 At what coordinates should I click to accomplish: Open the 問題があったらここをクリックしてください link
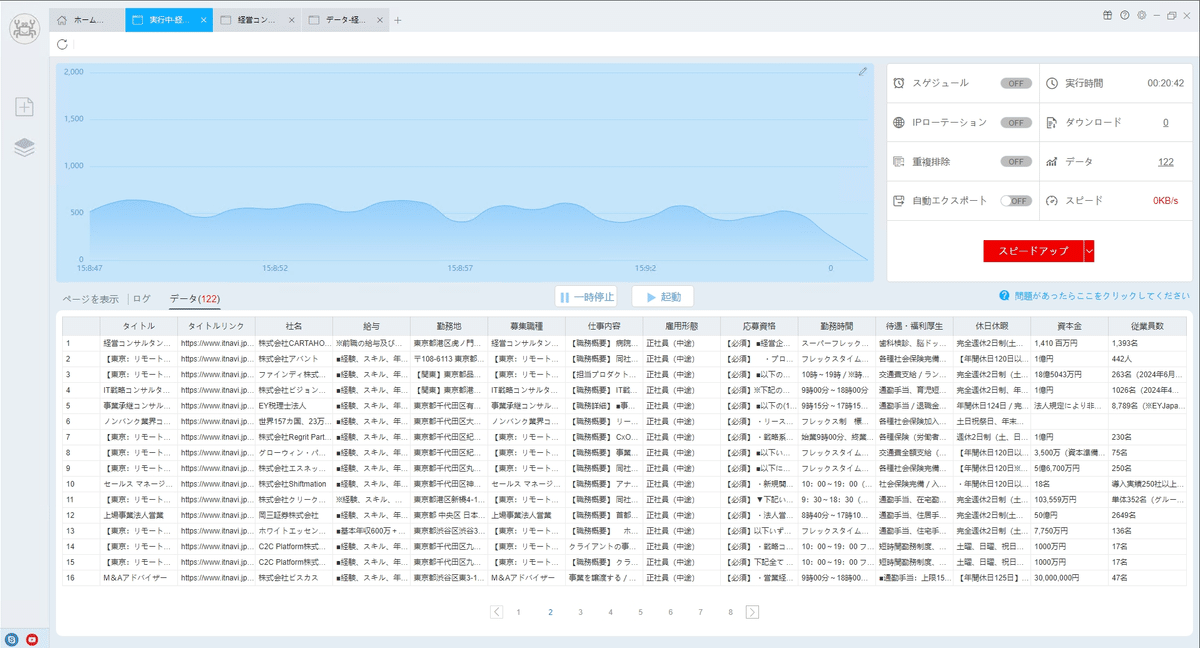click(1101, 296)
